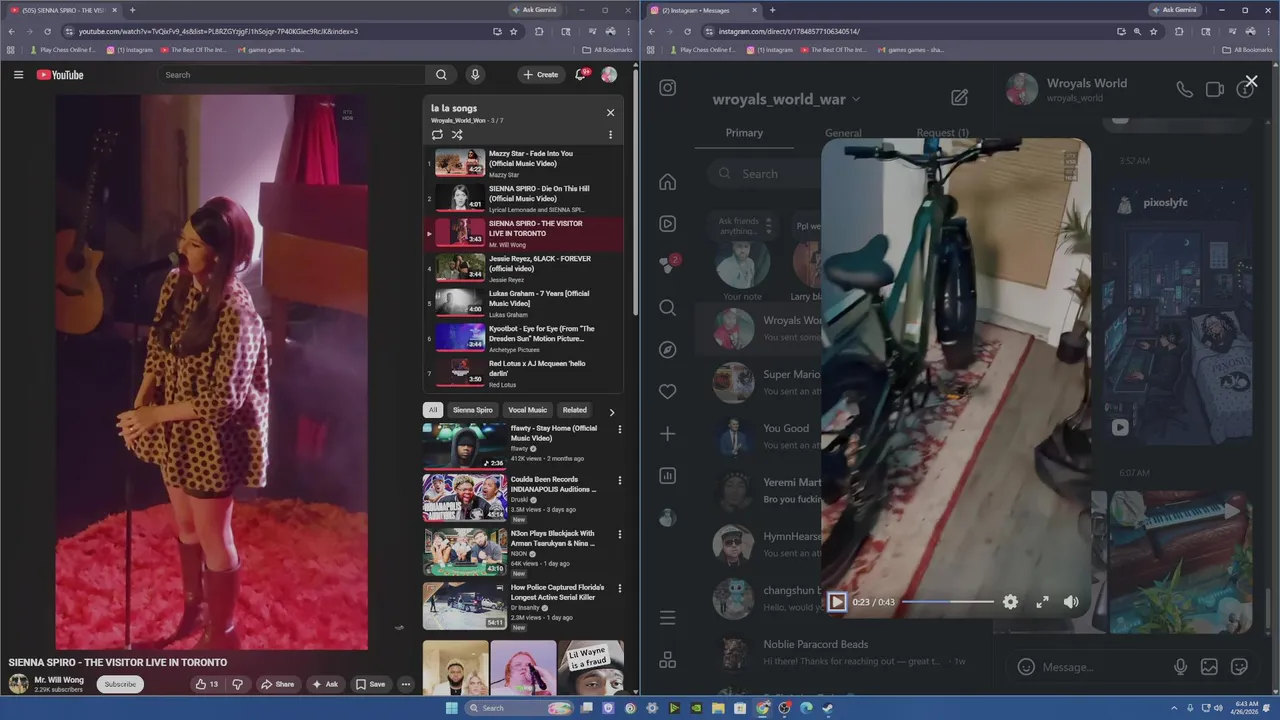Viewport: 1280px width, 720px height.
Task: Close the Instagram video viewer overlay
Action: pos(1251,82)
